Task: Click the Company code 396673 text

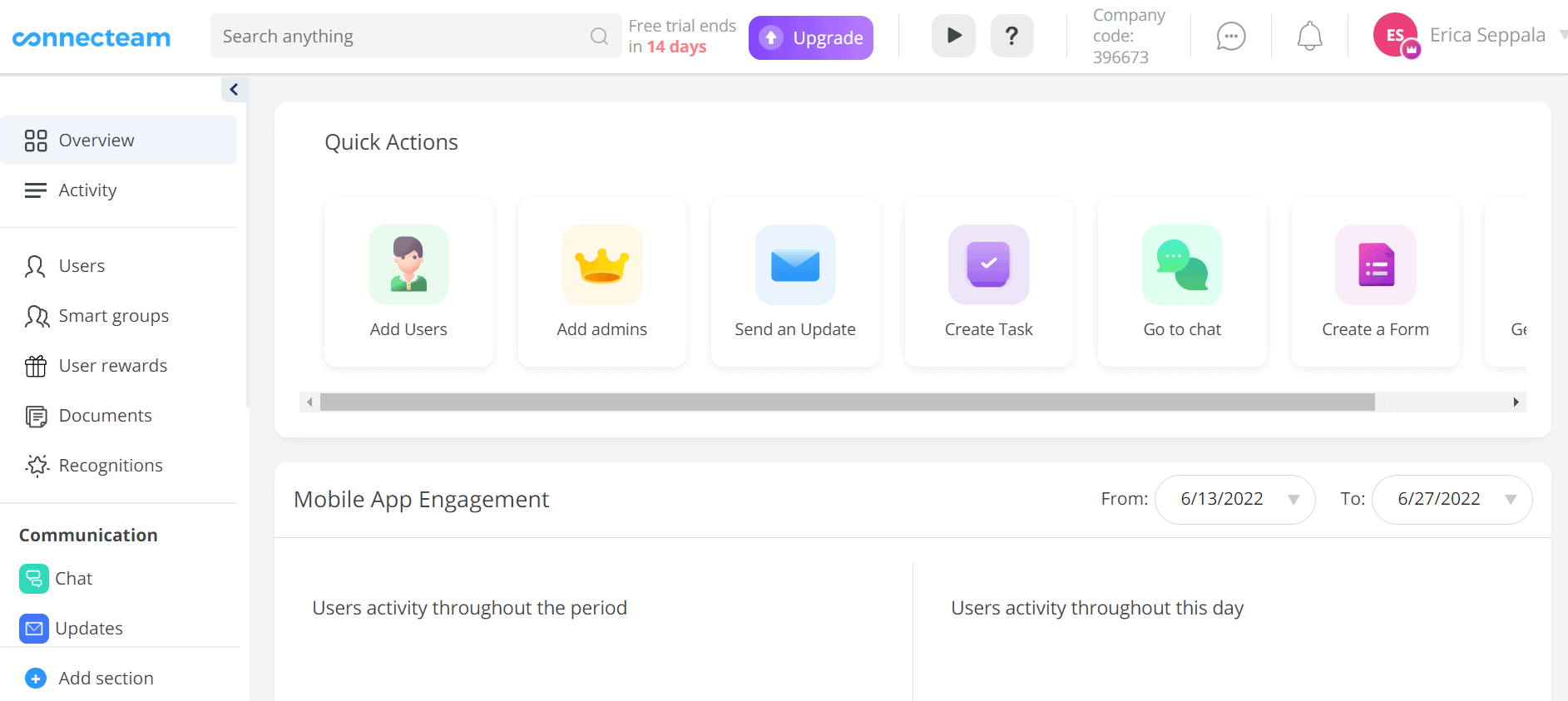Action: [1129, 37]
